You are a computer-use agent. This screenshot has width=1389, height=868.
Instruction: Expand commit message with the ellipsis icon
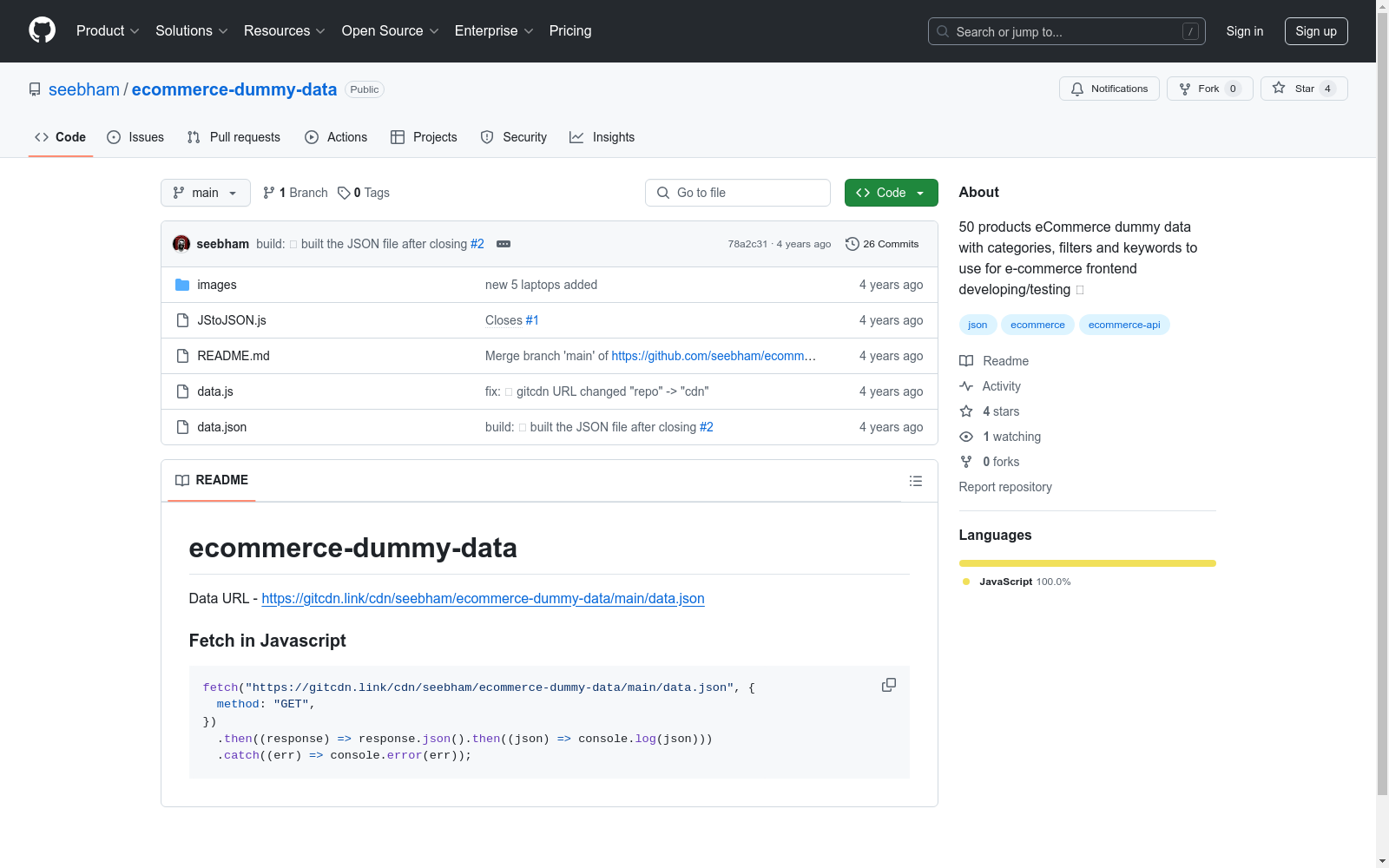click(x=504, y=244)
